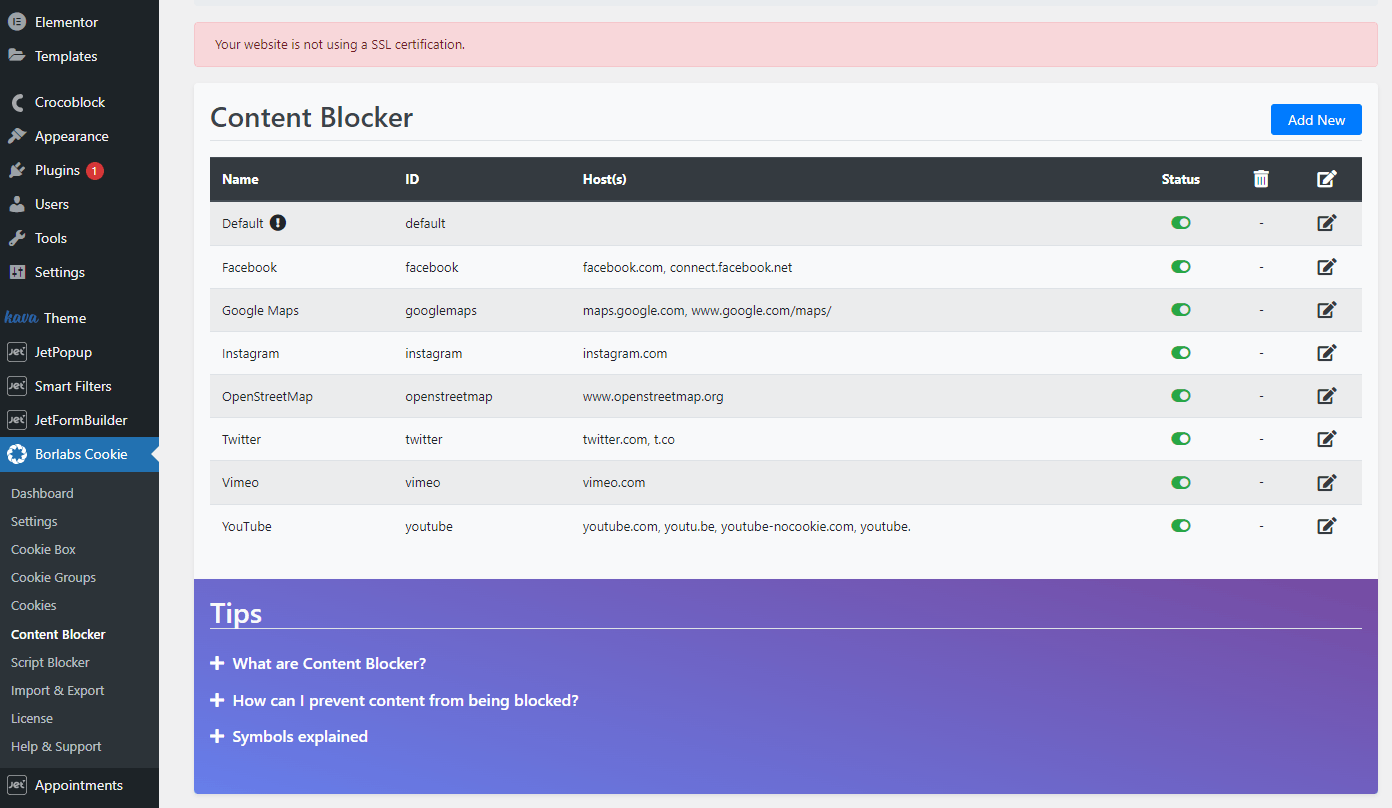1392x808 pixels.
Task: Toggle the Google Maps status switch
Action: pyautogui.click(x=1181, y=310)
